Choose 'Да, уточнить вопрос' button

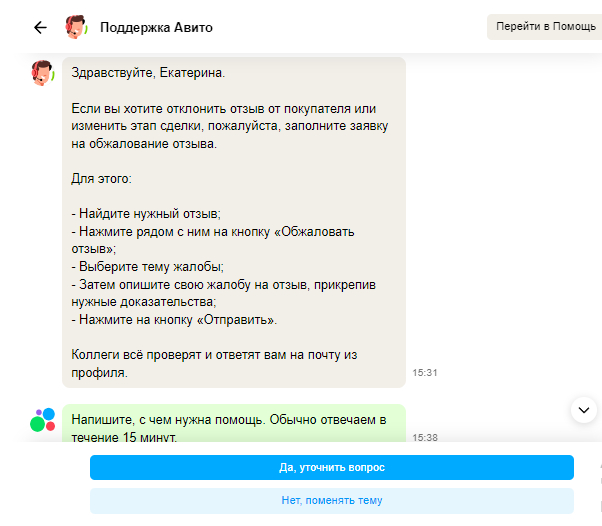pyautogui.click(x=332, y=467)
